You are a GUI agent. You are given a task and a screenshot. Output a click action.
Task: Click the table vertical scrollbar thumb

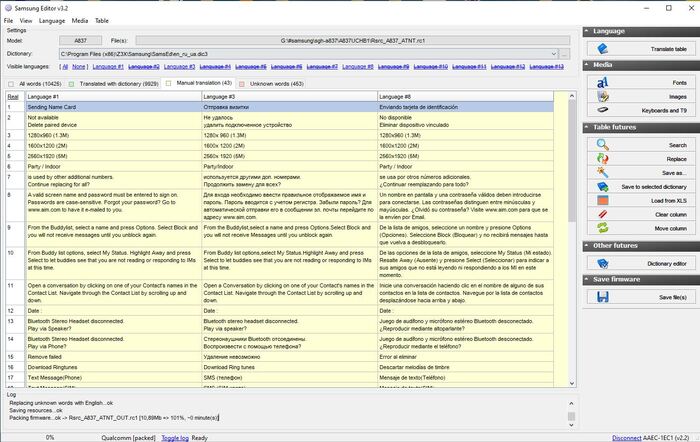click(x=572, y=161)
